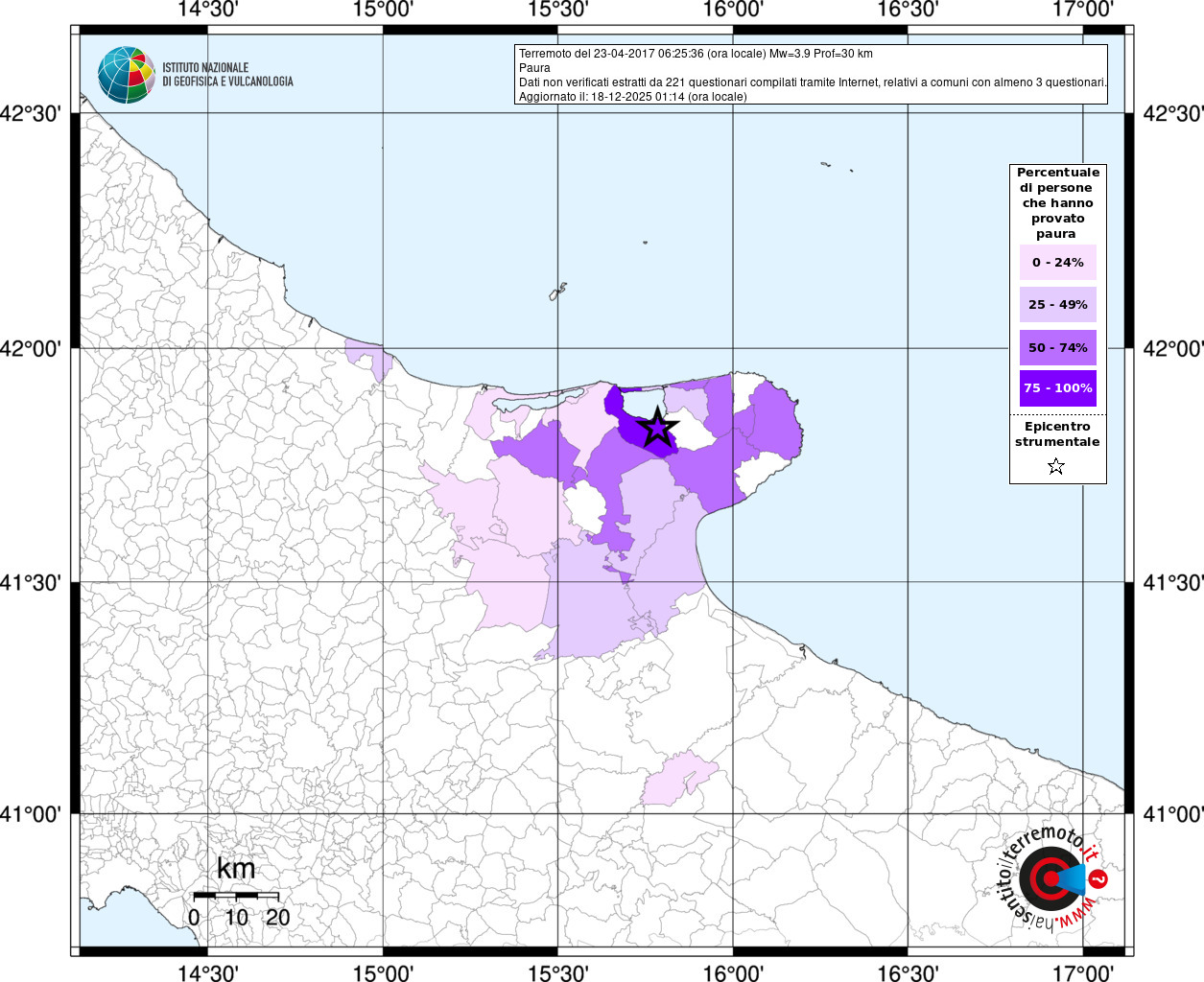Click the 'Aggiornato il' update date line
Viewport: 1204px width, 982px height.
pos(632,97)
